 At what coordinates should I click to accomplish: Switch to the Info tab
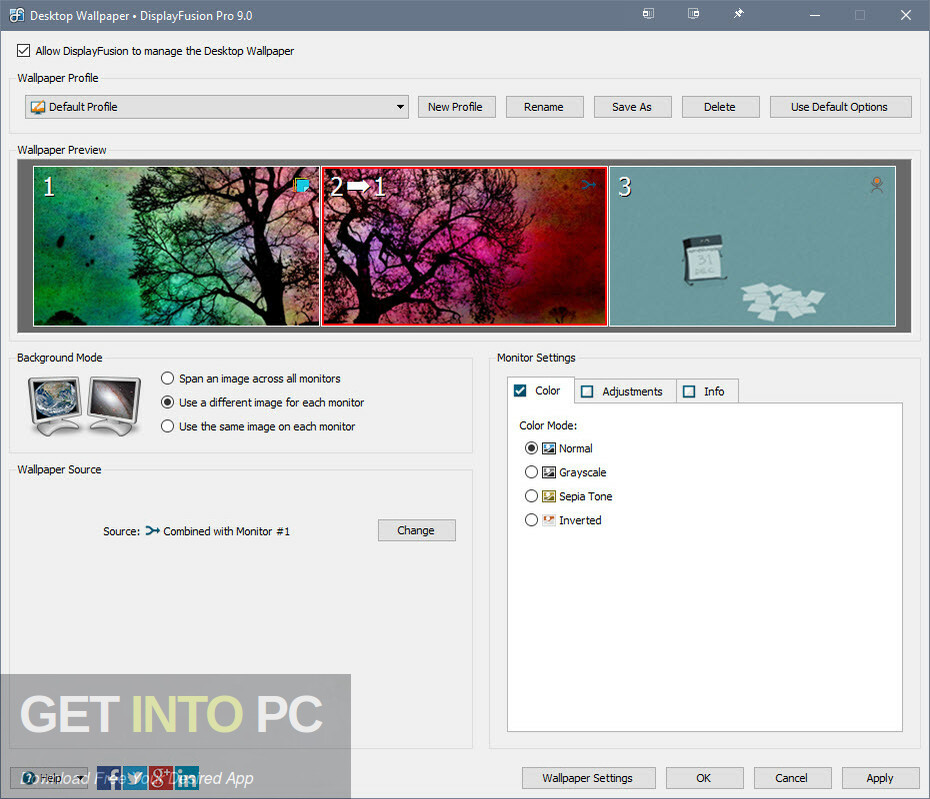pyautogui.click(x=708, y=391)
